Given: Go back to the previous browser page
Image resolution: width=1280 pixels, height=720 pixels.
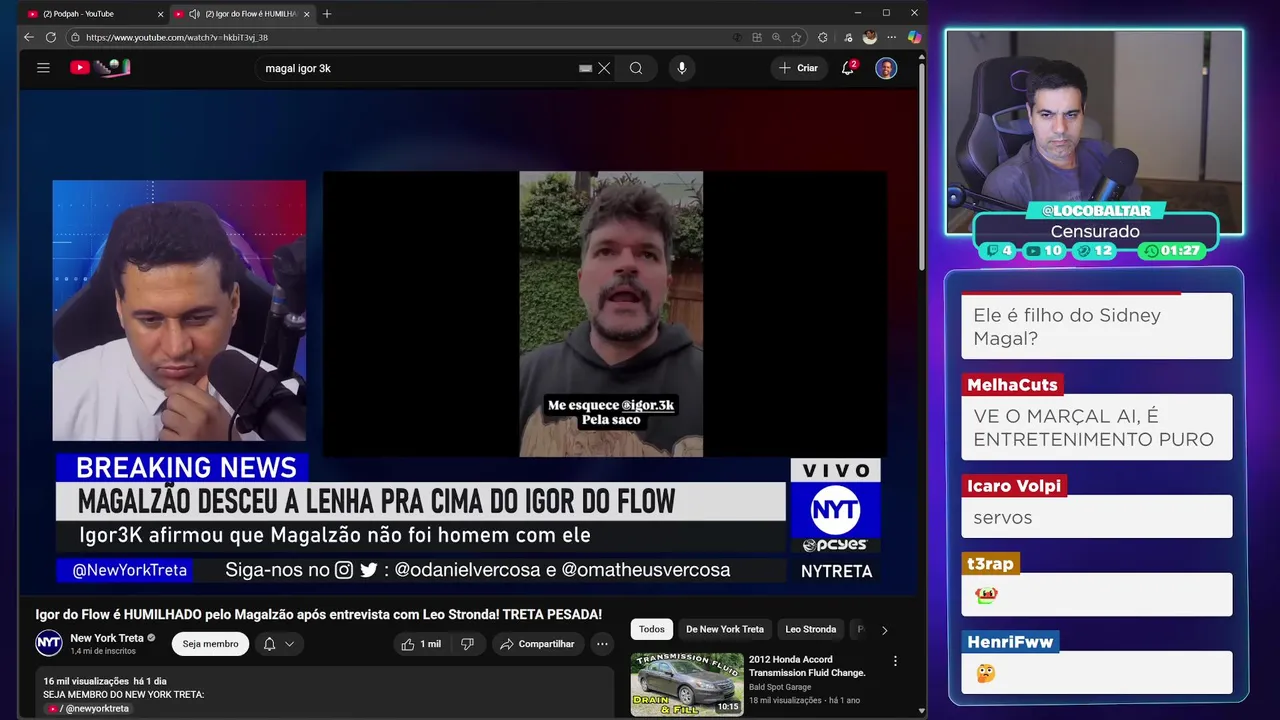Looking at the screenshot, I should [28, 37].
